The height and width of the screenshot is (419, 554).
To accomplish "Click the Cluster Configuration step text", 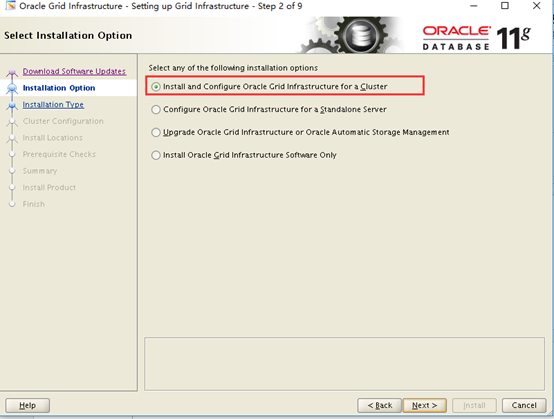I will (x=63, y=121).
